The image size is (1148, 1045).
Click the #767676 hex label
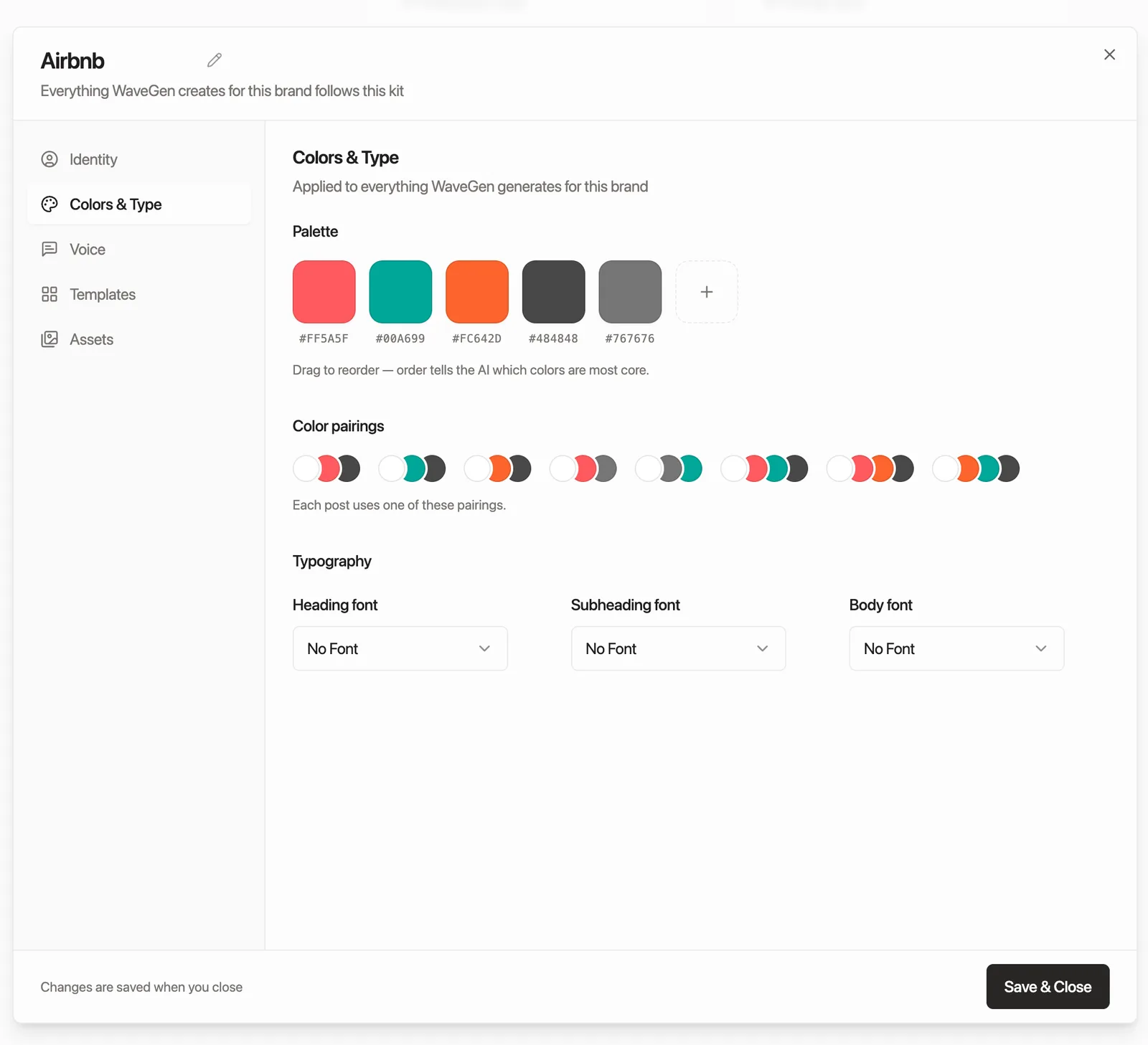click(x=630, y=339)
